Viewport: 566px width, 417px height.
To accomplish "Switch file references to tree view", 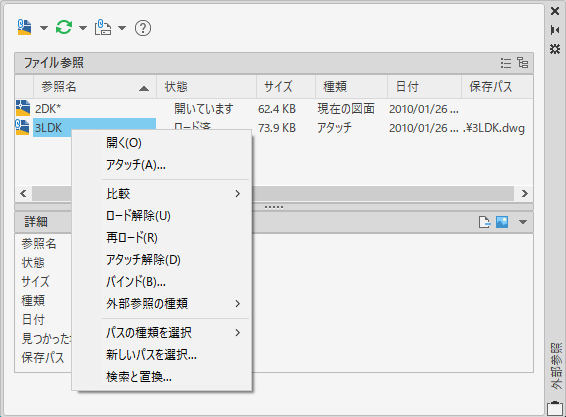I will click(523, 63).
